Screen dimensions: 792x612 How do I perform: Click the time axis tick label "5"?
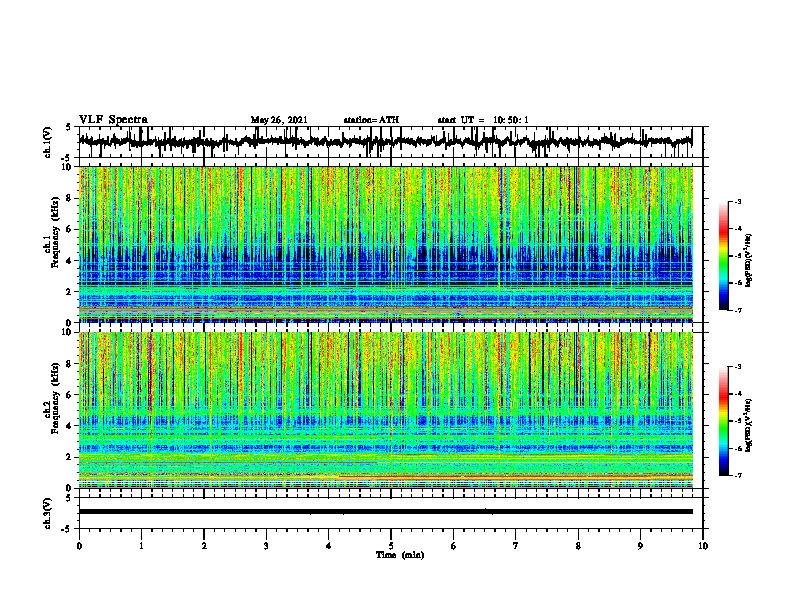(391, 546)
